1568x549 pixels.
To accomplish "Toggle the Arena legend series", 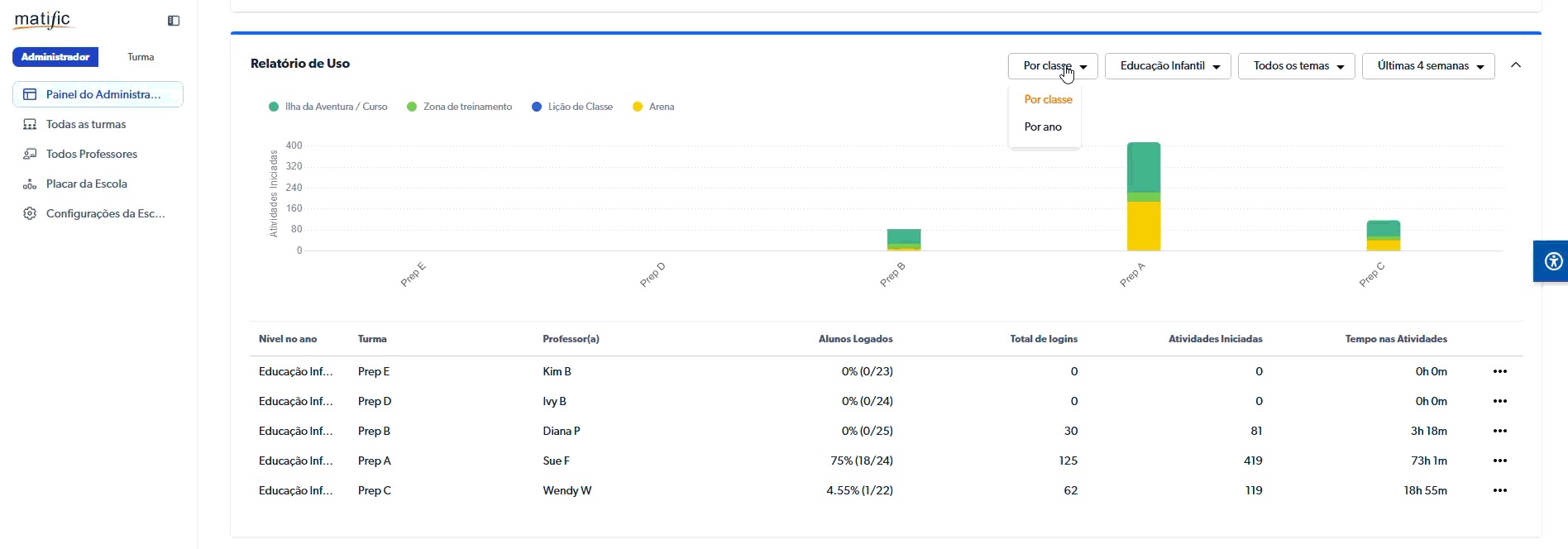I will 653,107.
